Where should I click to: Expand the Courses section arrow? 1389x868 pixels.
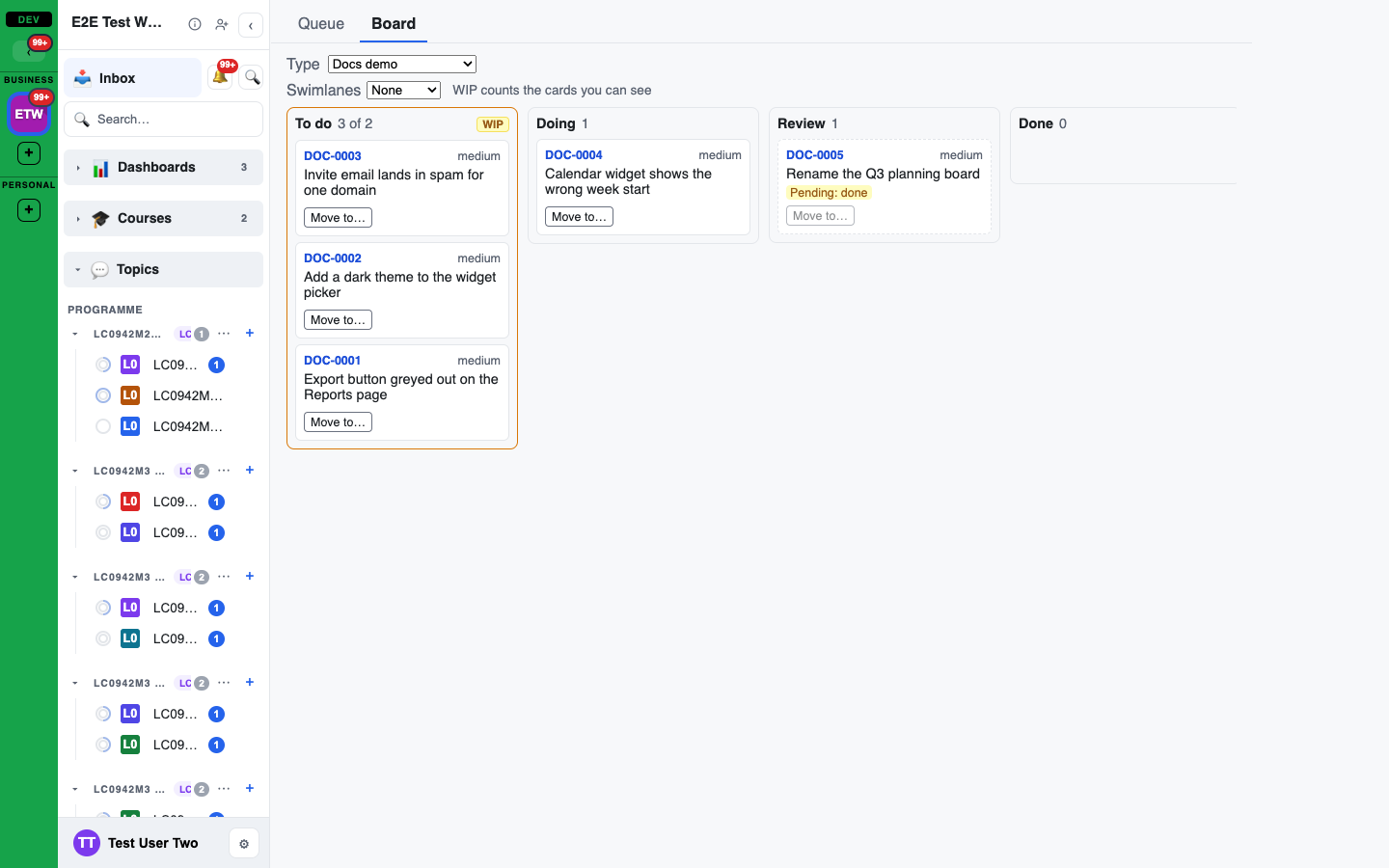pos(78,219)
